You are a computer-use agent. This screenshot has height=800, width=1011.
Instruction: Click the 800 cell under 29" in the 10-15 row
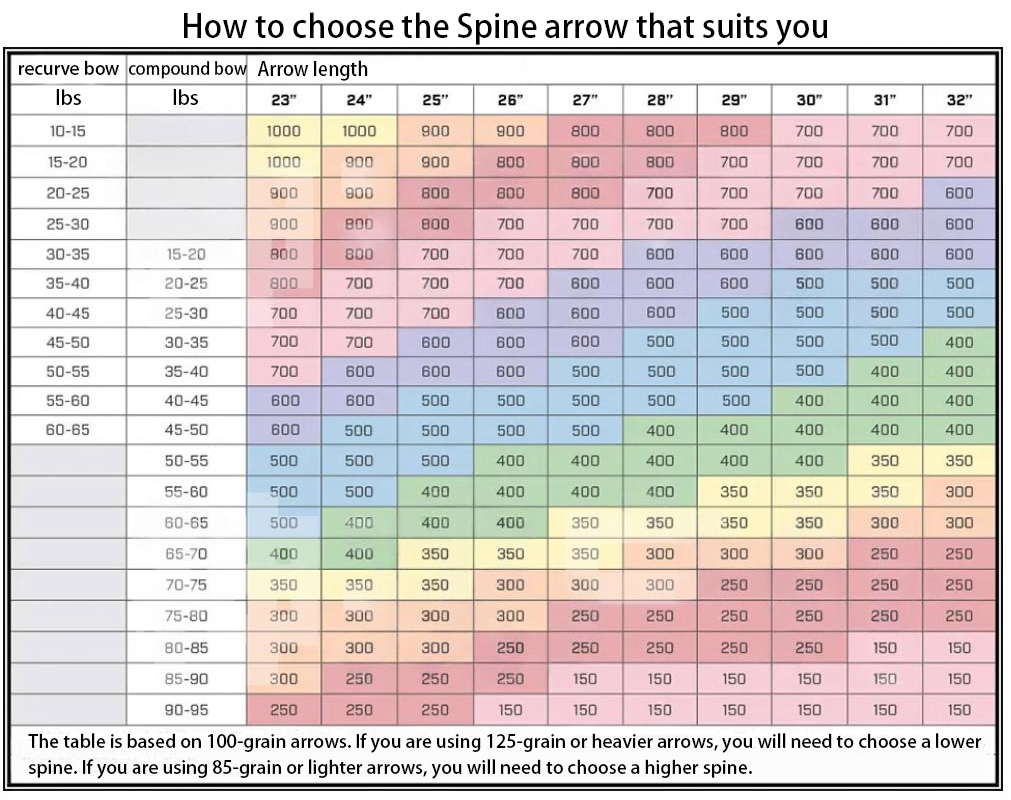pos(734,131)
